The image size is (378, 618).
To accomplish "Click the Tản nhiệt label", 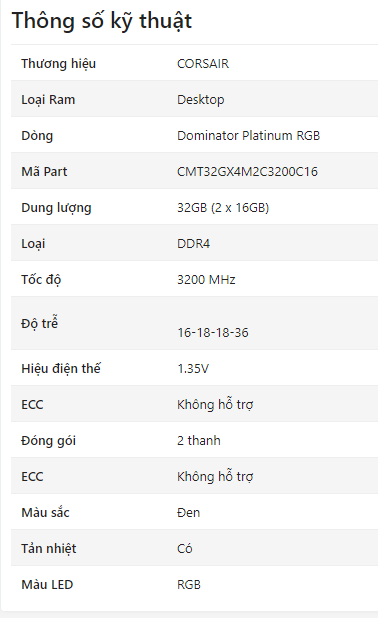I will pyautogui.click(x=48, y=548).
